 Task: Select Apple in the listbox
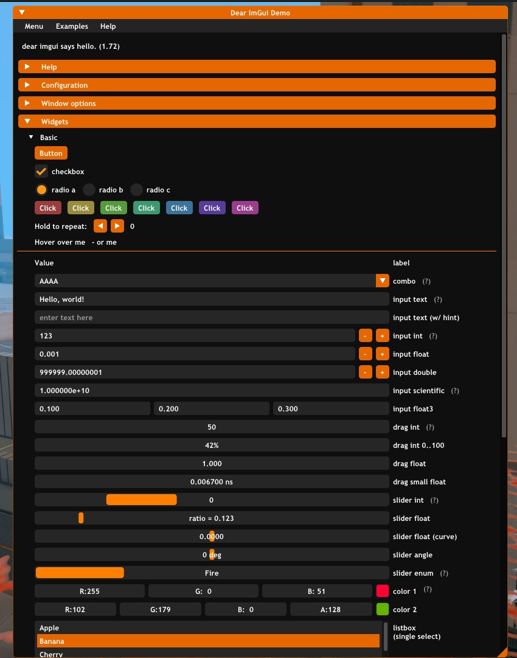pyautogui.click(x=208, y=628)
